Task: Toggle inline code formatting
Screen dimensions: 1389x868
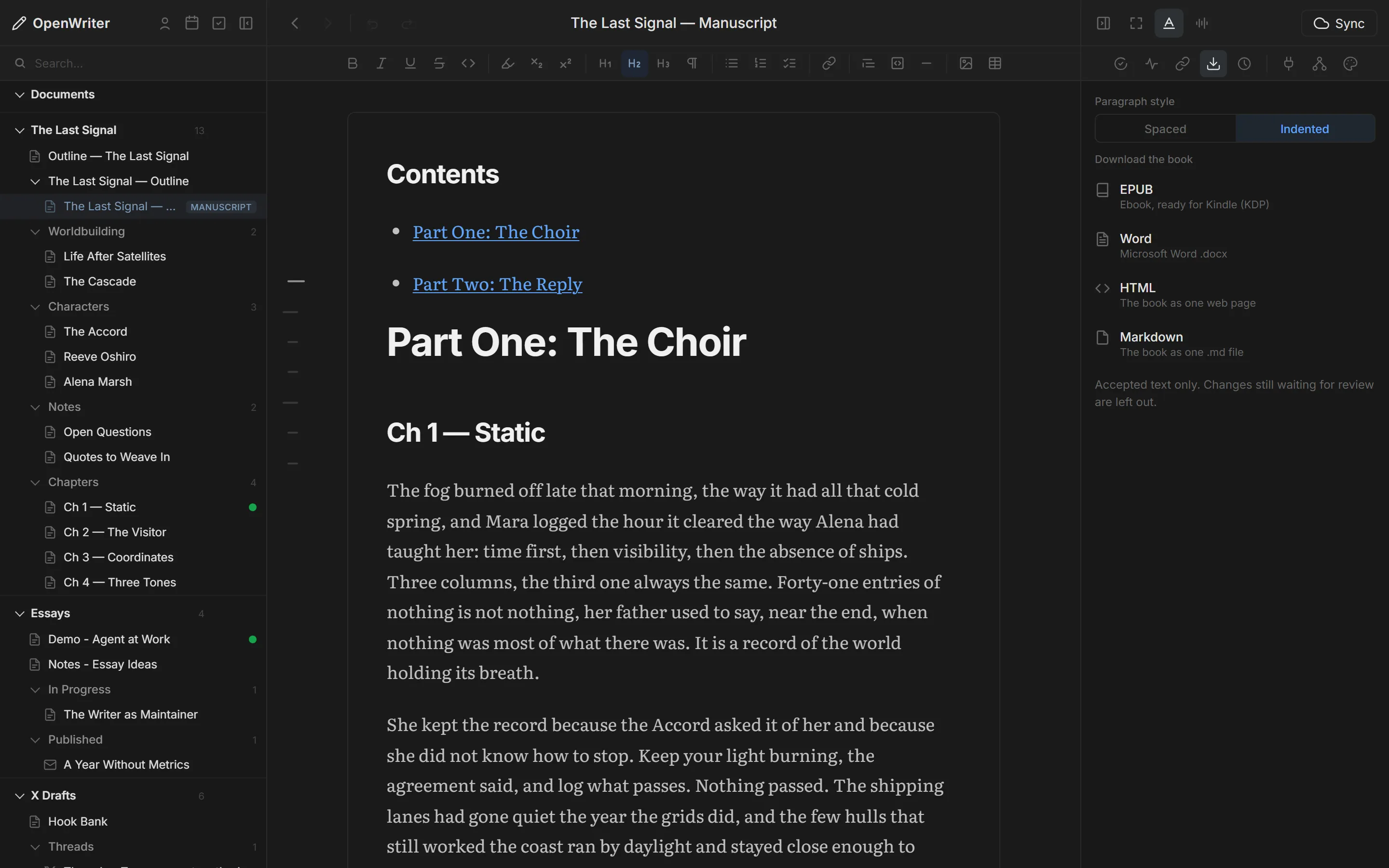Action: tap(468, 63)
